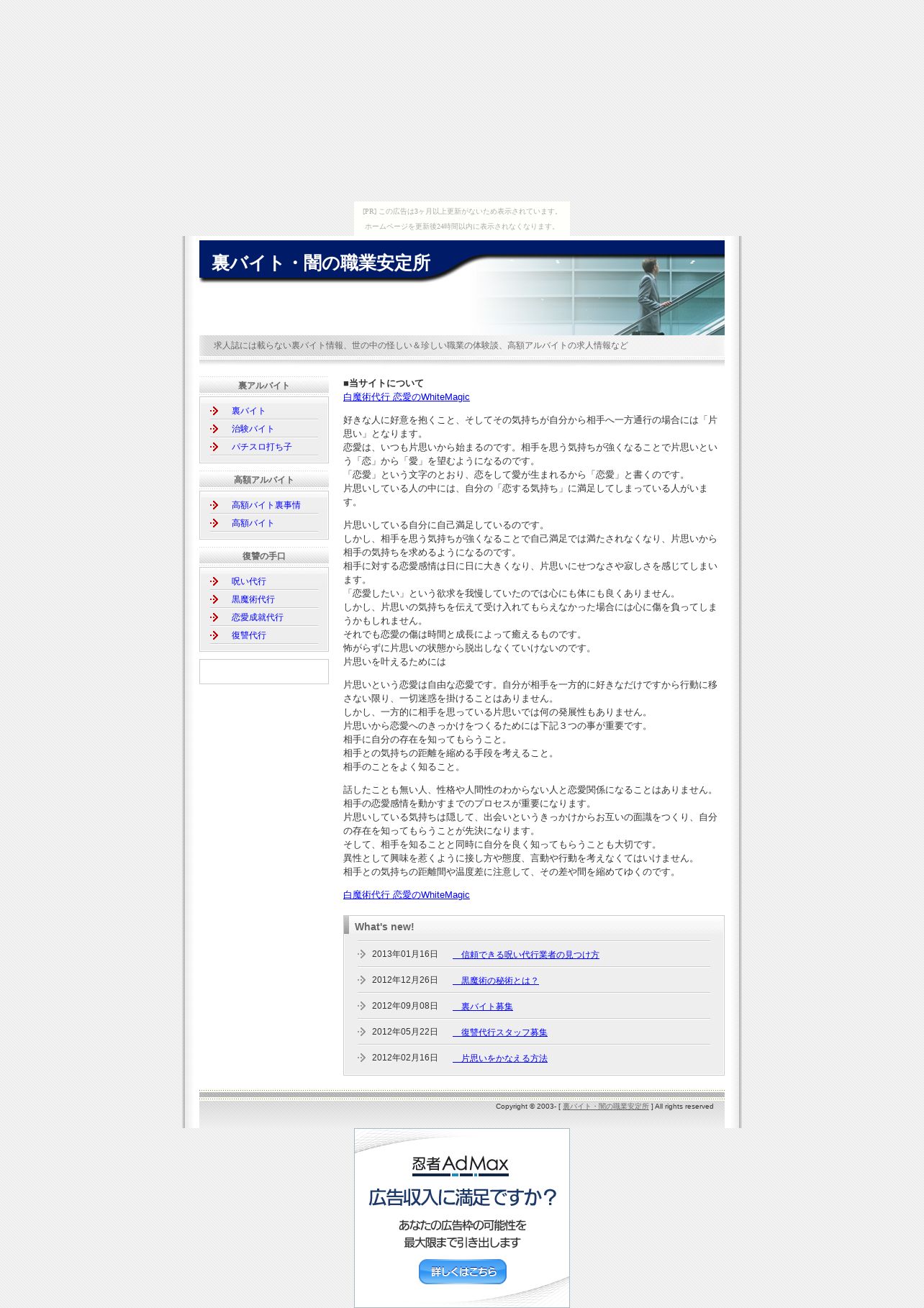Viewport: 924px width, 1308px height.
Task: Open news link 復讐代行スタッフ募集
Action: (500, 1032)
